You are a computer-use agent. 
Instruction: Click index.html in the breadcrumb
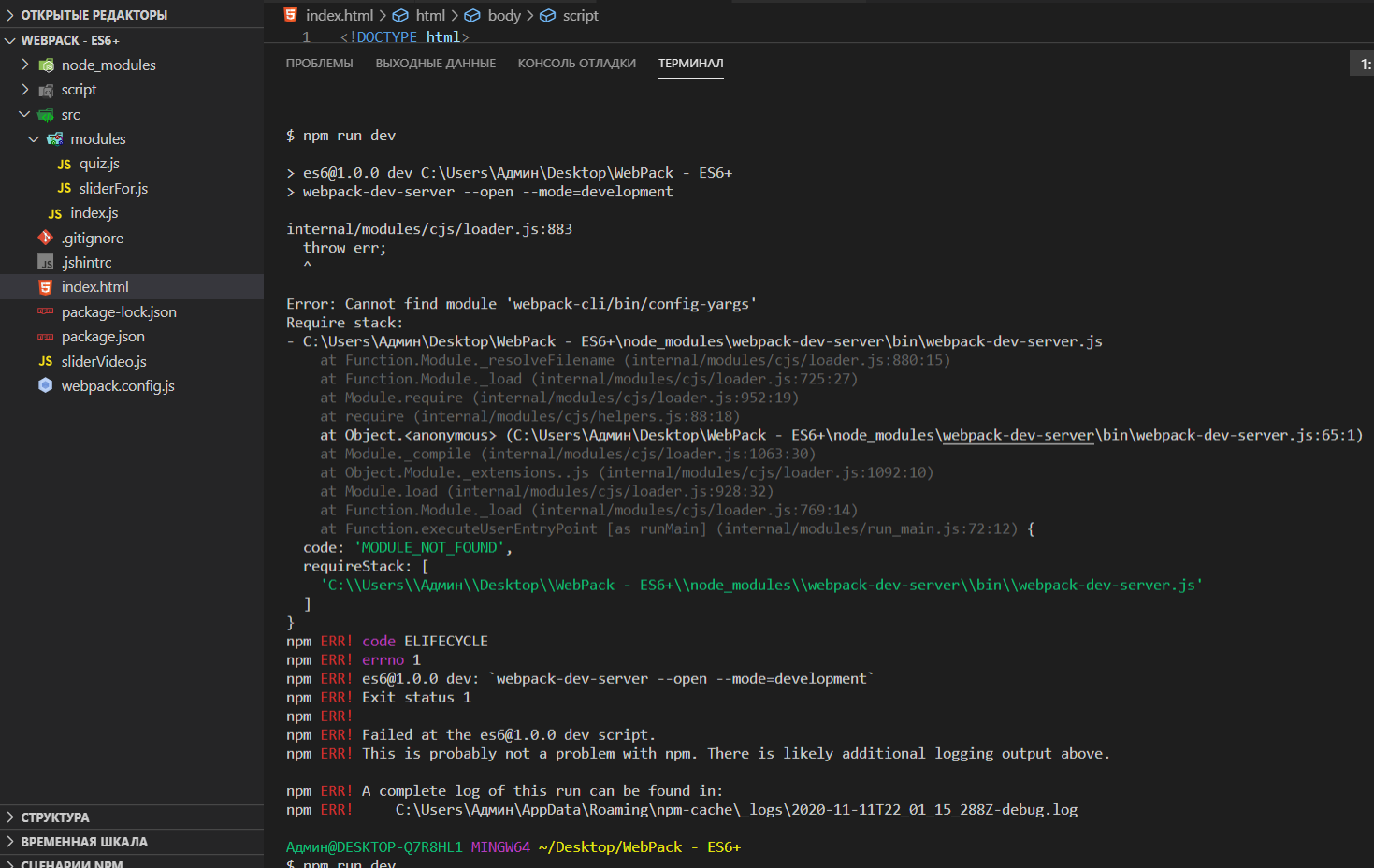pyautogui.click(x=340, y=16)
